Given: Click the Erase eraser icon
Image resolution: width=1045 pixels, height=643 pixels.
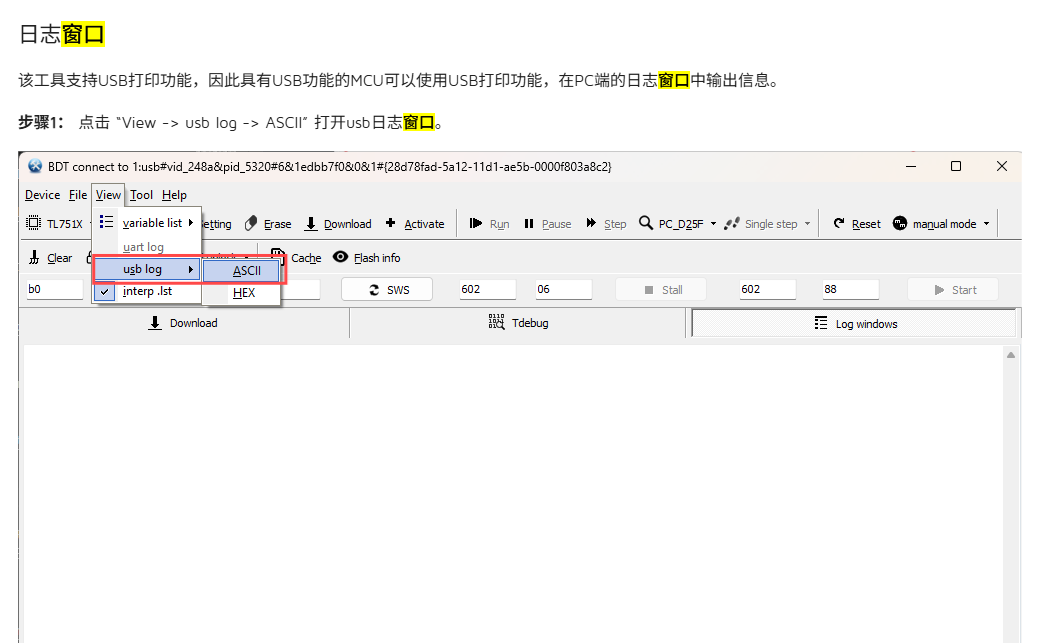Looking at the screenshot, I should tap(252, 224).
